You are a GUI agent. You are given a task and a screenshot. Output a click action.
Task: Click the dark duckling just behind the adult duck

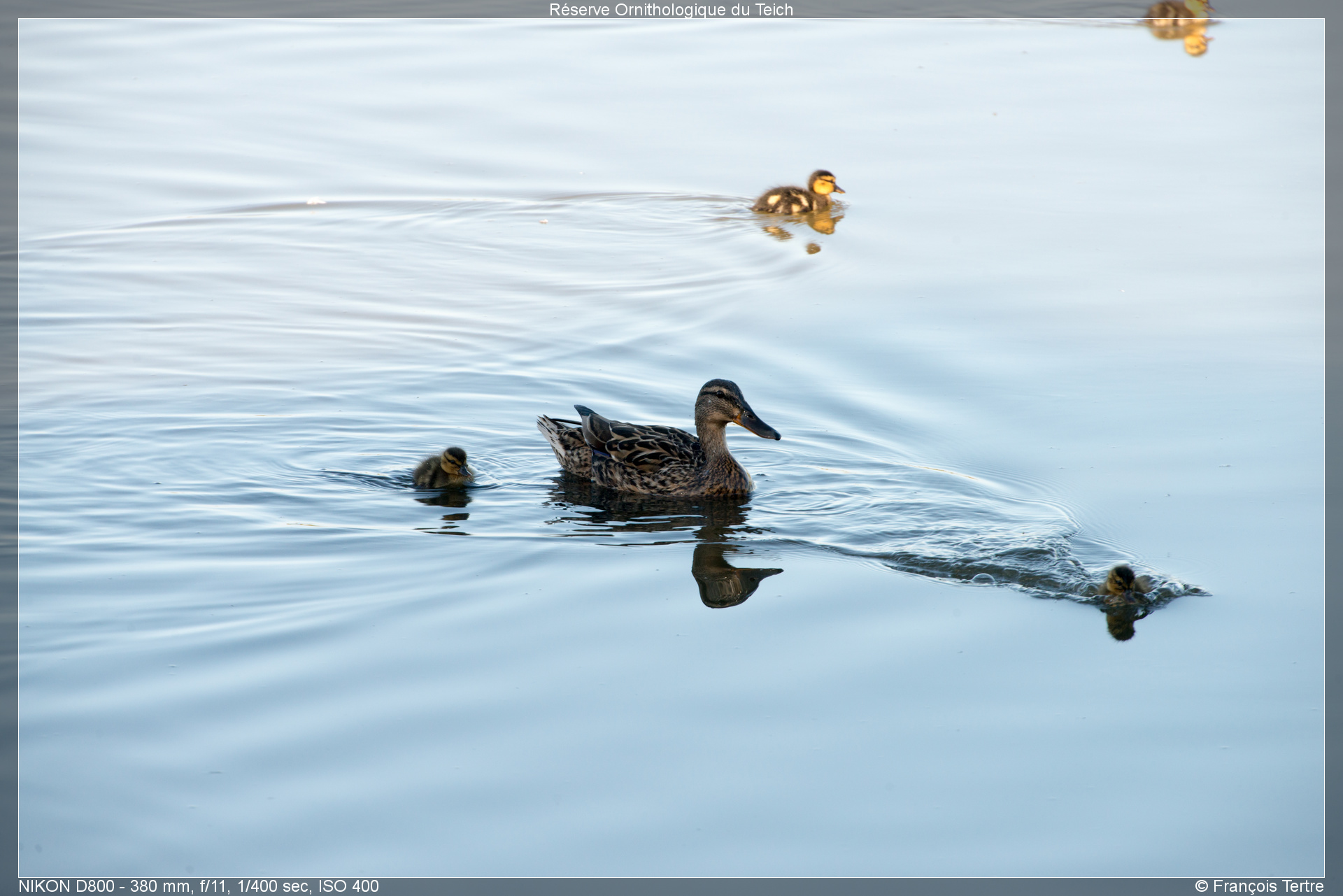(443, 468)
